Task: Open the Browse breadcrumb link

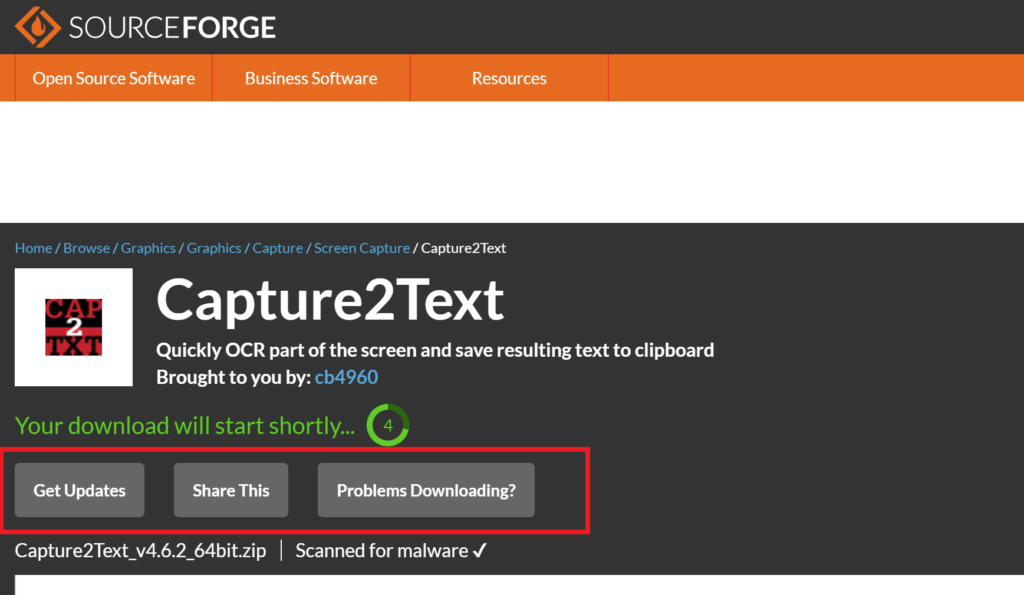Action: [x=86, y=248]
